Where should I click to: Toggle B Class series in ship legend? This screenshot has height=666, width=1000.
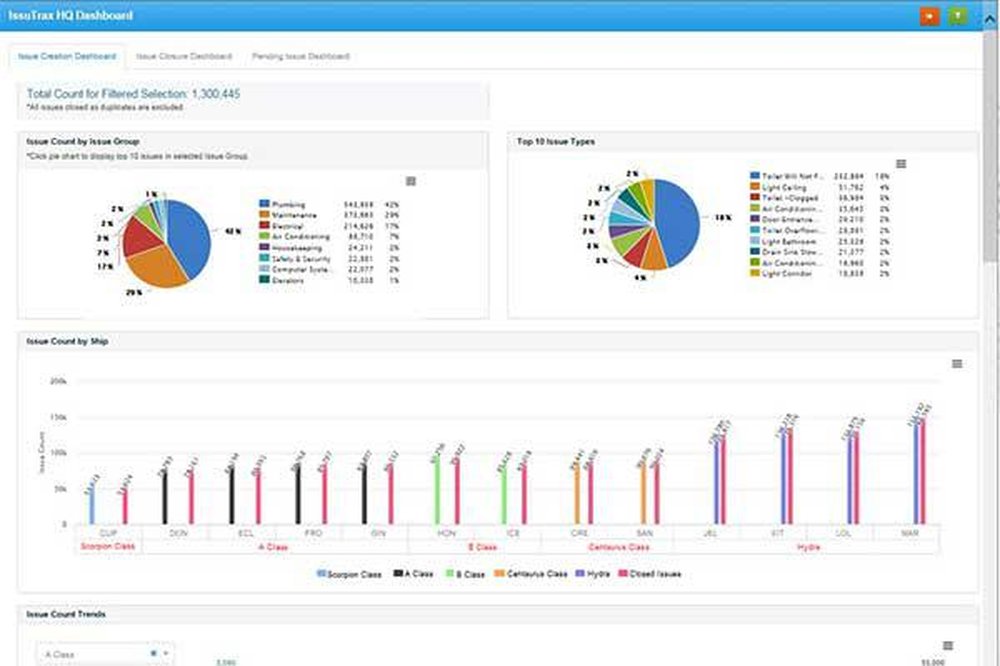(466, 574)
